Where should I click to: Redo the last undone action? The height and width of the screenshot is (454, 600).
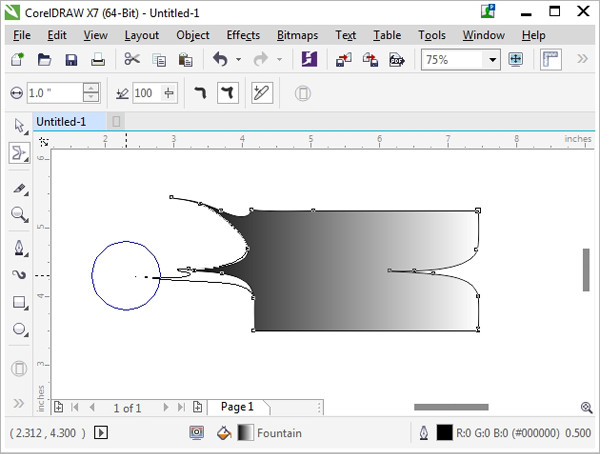pyautogui.click(x=261, y=59)
